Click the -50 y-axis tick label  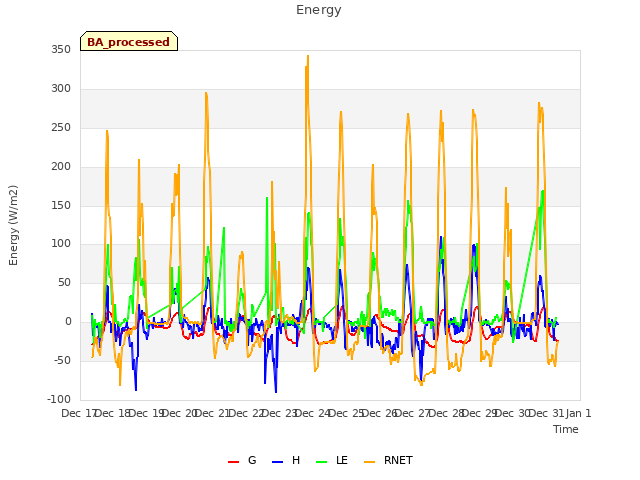[62, 360]
